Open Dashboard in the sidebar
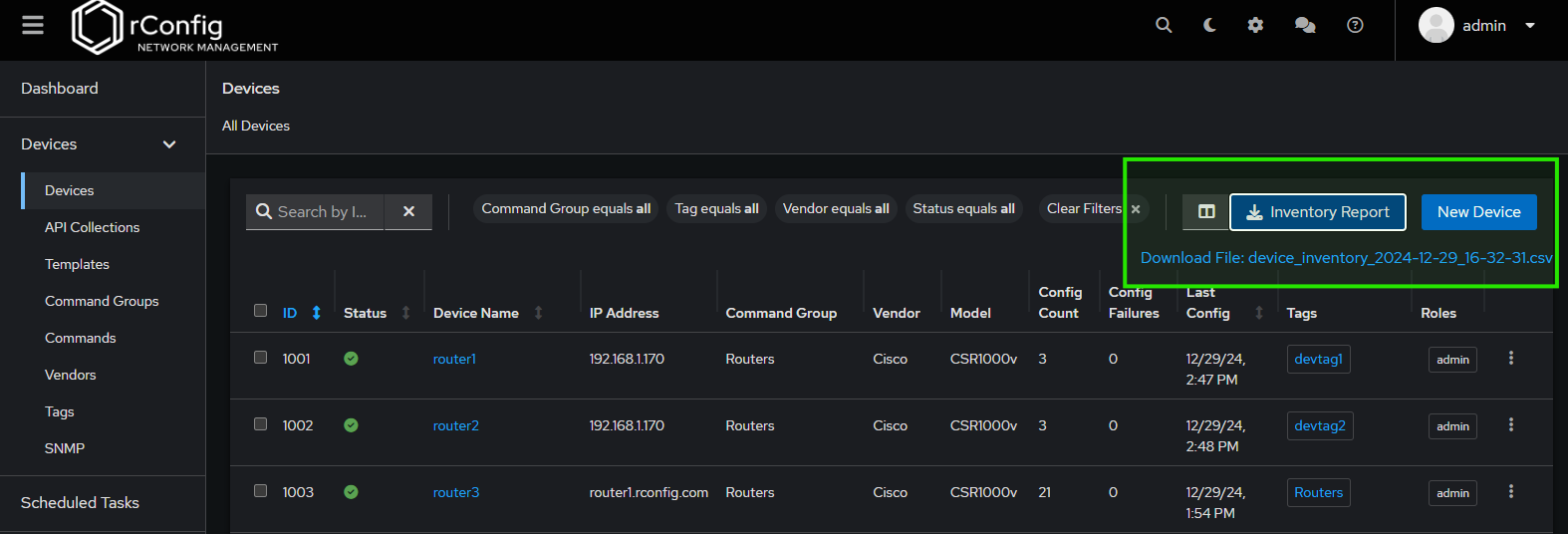The image size is (1568, 534). [x=60, y=88]
